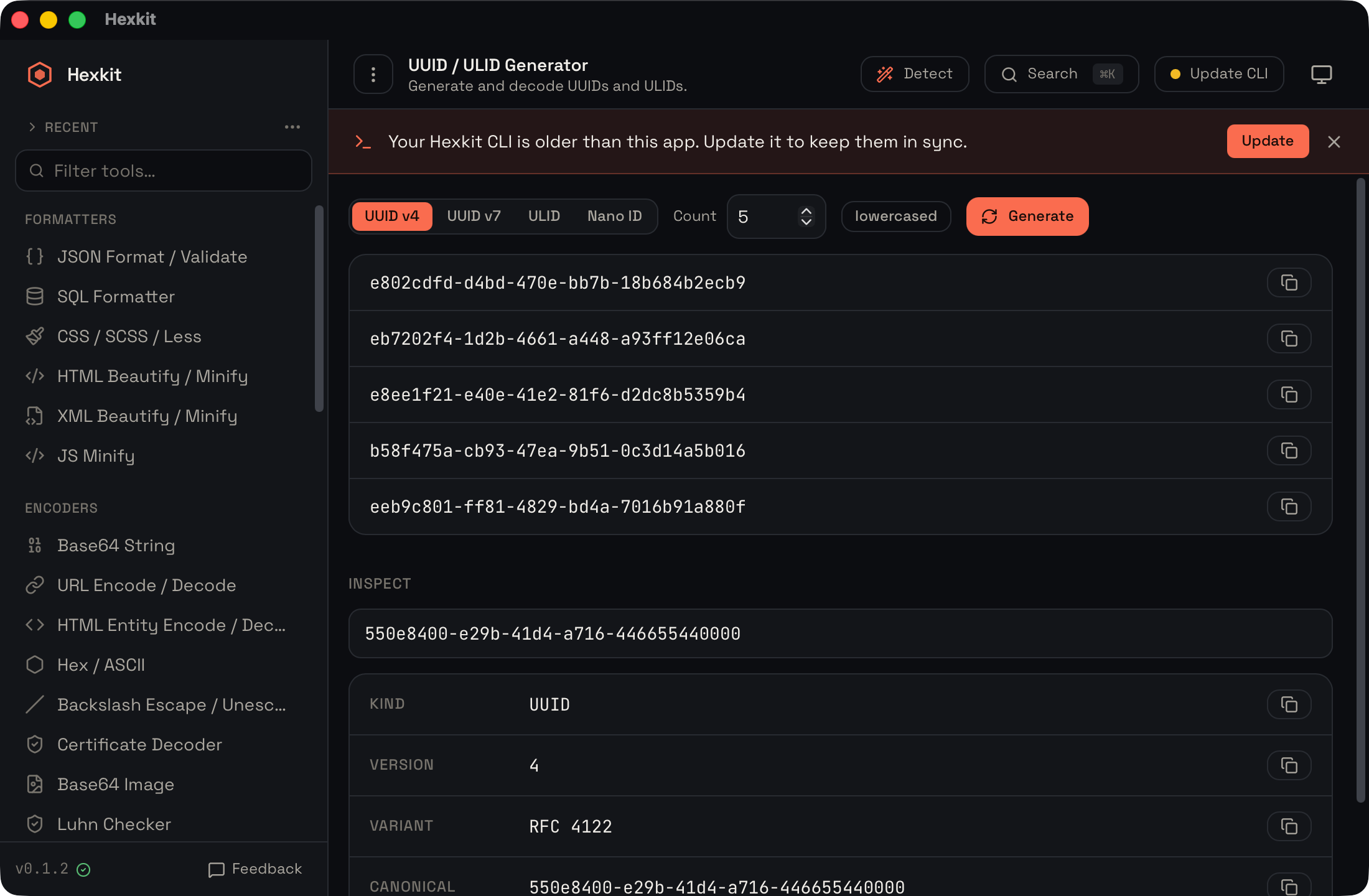Open the Base64 Image tool
The image size is (1369, 896).
click(164, 784)
